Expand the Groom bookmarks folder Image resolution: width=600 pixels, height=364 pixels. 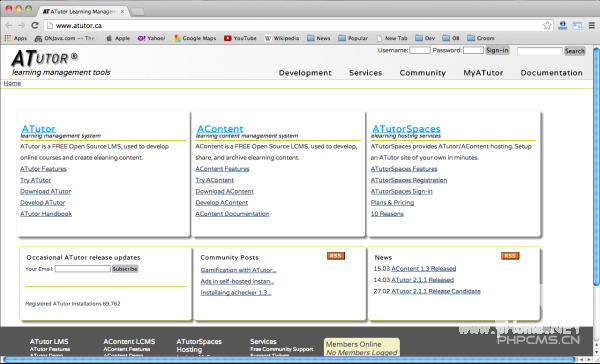click(481, 38)
